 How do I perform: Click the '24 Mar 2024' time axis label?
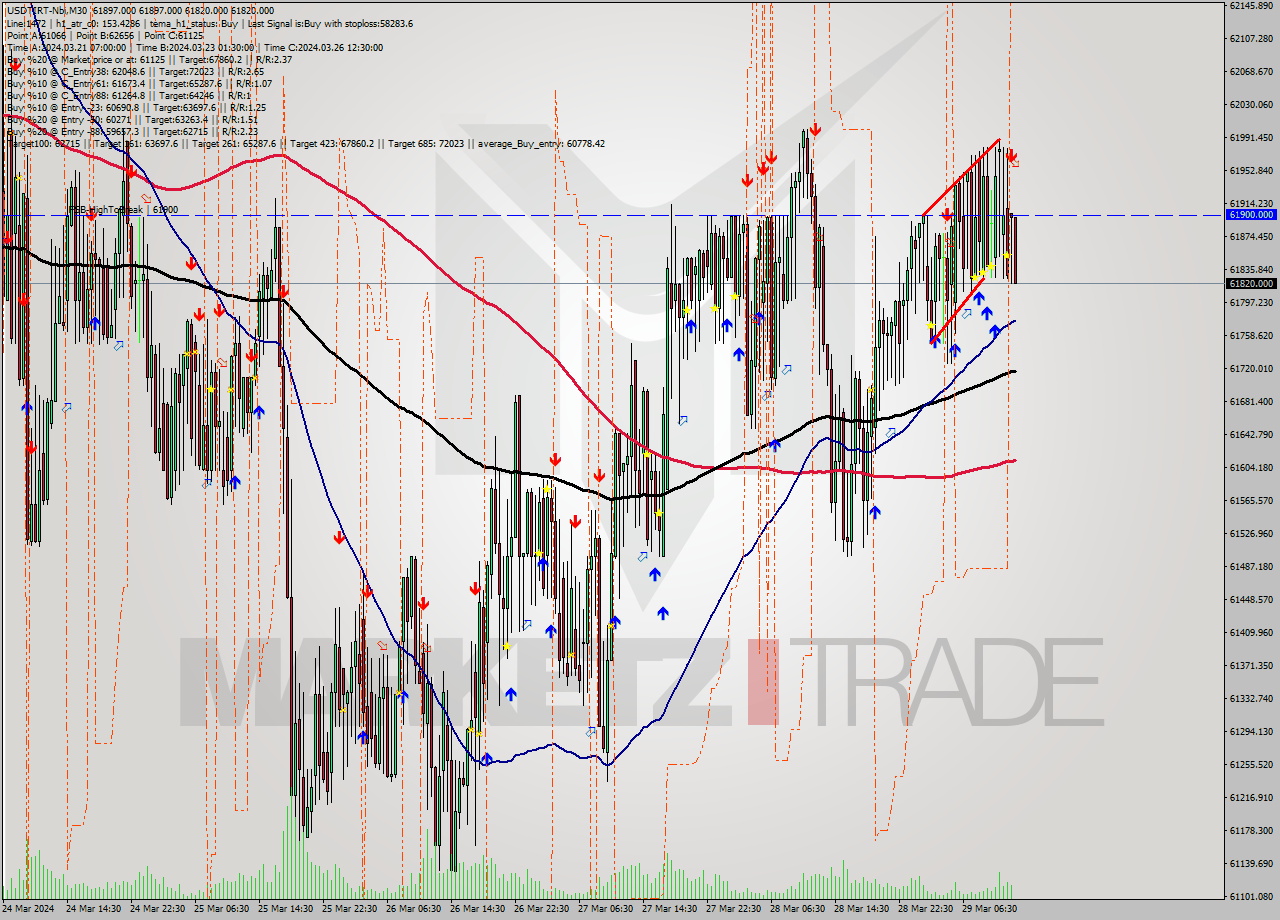click(28, 909)
